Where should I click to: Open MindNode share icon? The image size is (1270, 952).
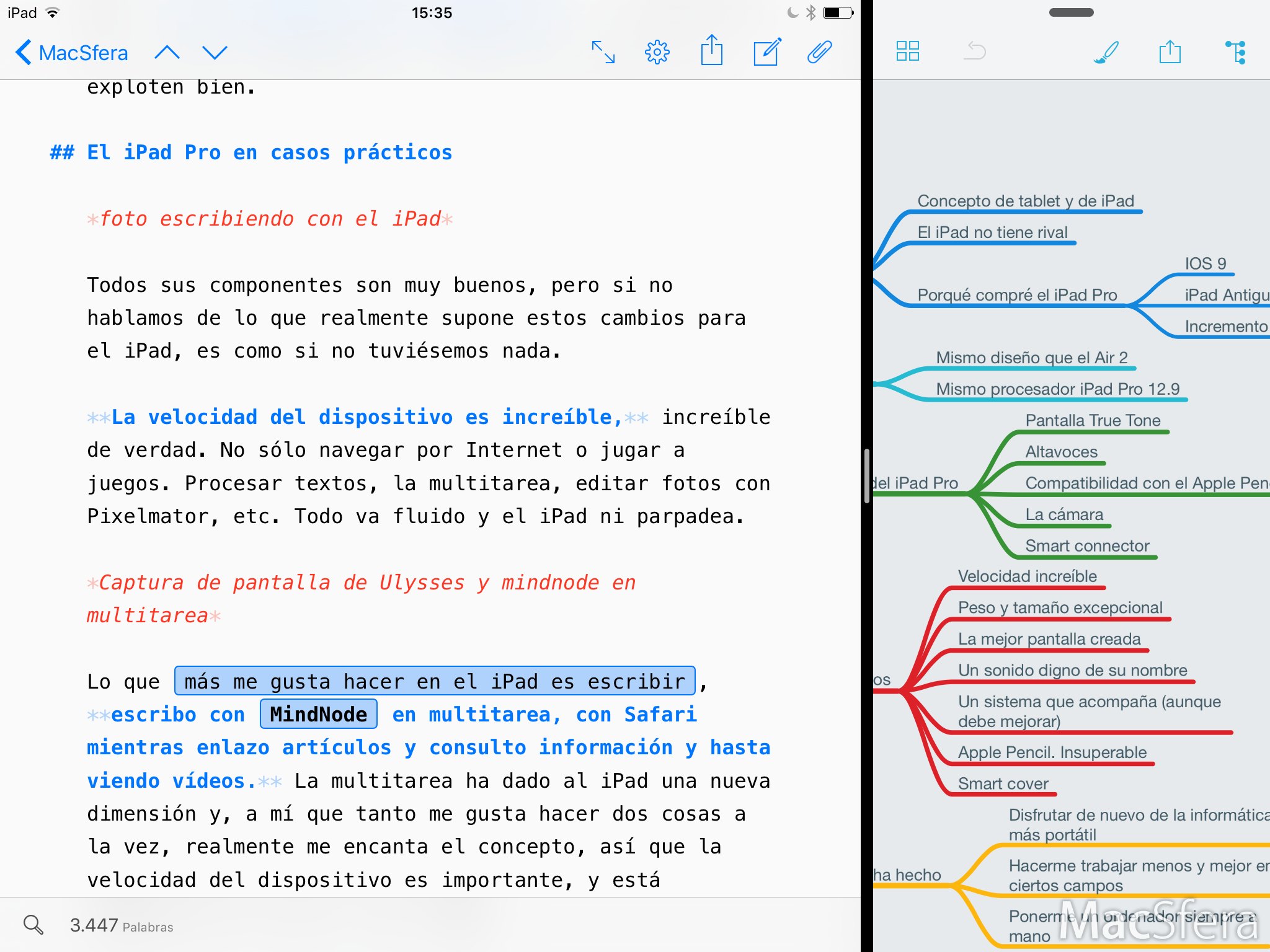click(x=1170, y=51)
